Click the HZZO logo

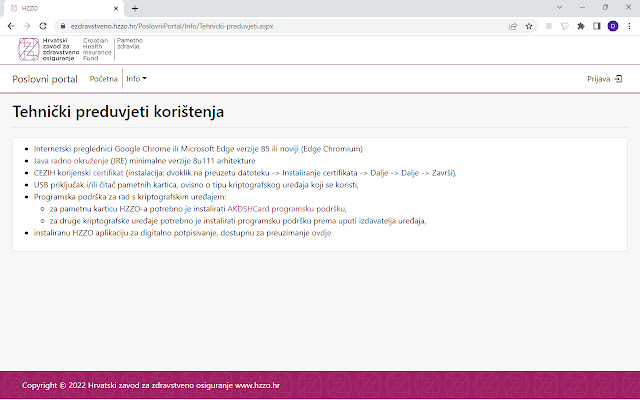[x=29, y=49]
